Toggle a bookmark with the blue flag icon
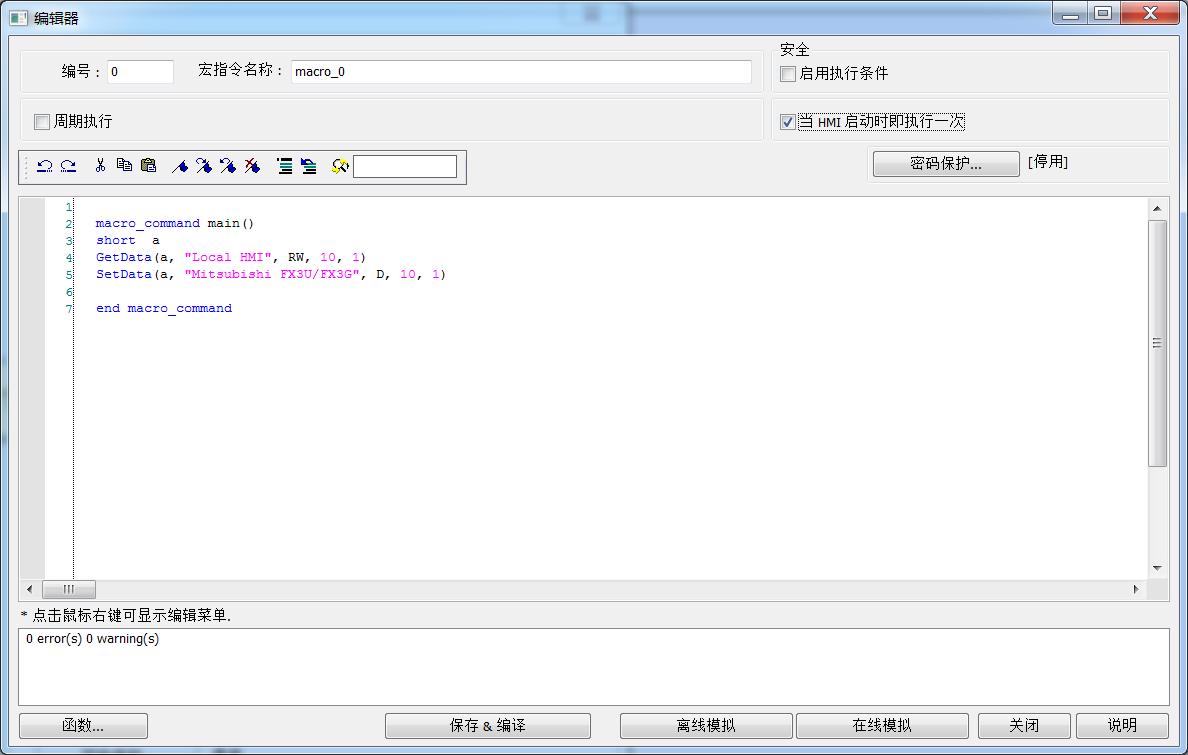This screenshot has height=755, width=1188. click(181, 165)
